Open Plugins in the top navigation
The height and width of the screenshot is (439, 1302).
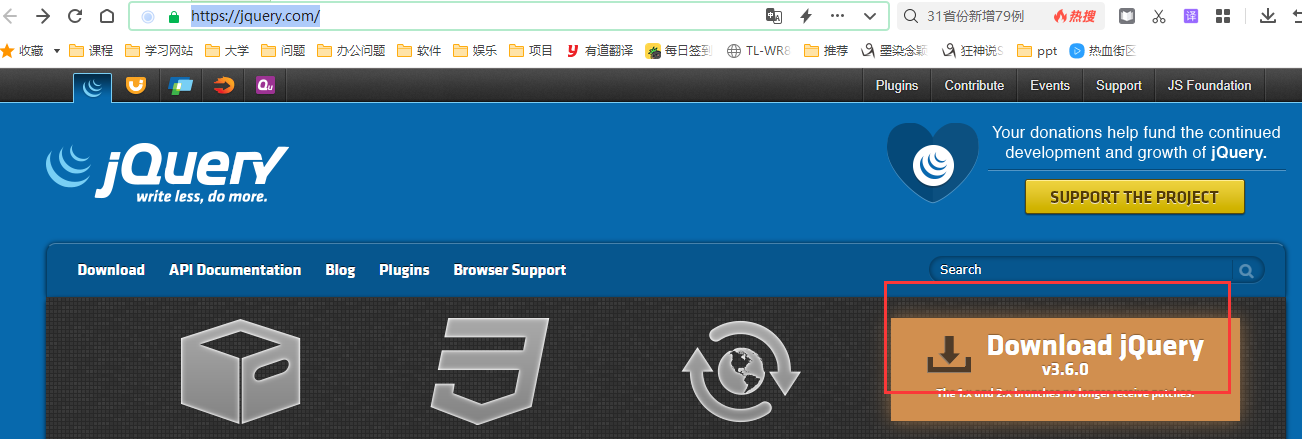click(x=897, y=85)
